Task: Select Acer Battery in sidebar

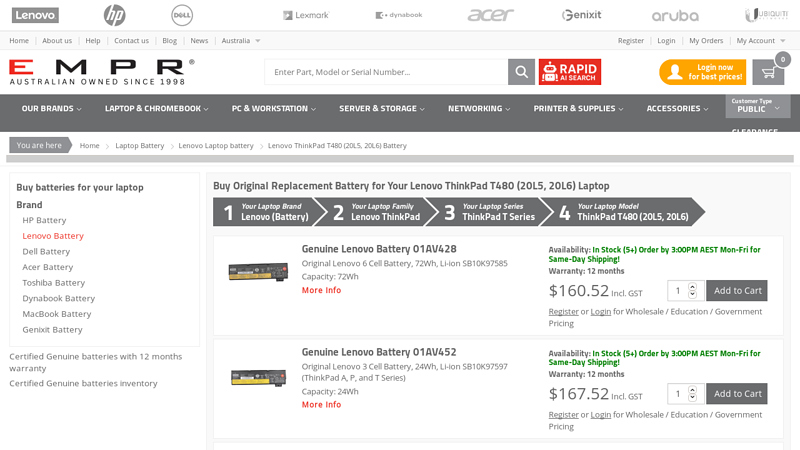Action: pyautogui.click(x=48, y=267)
